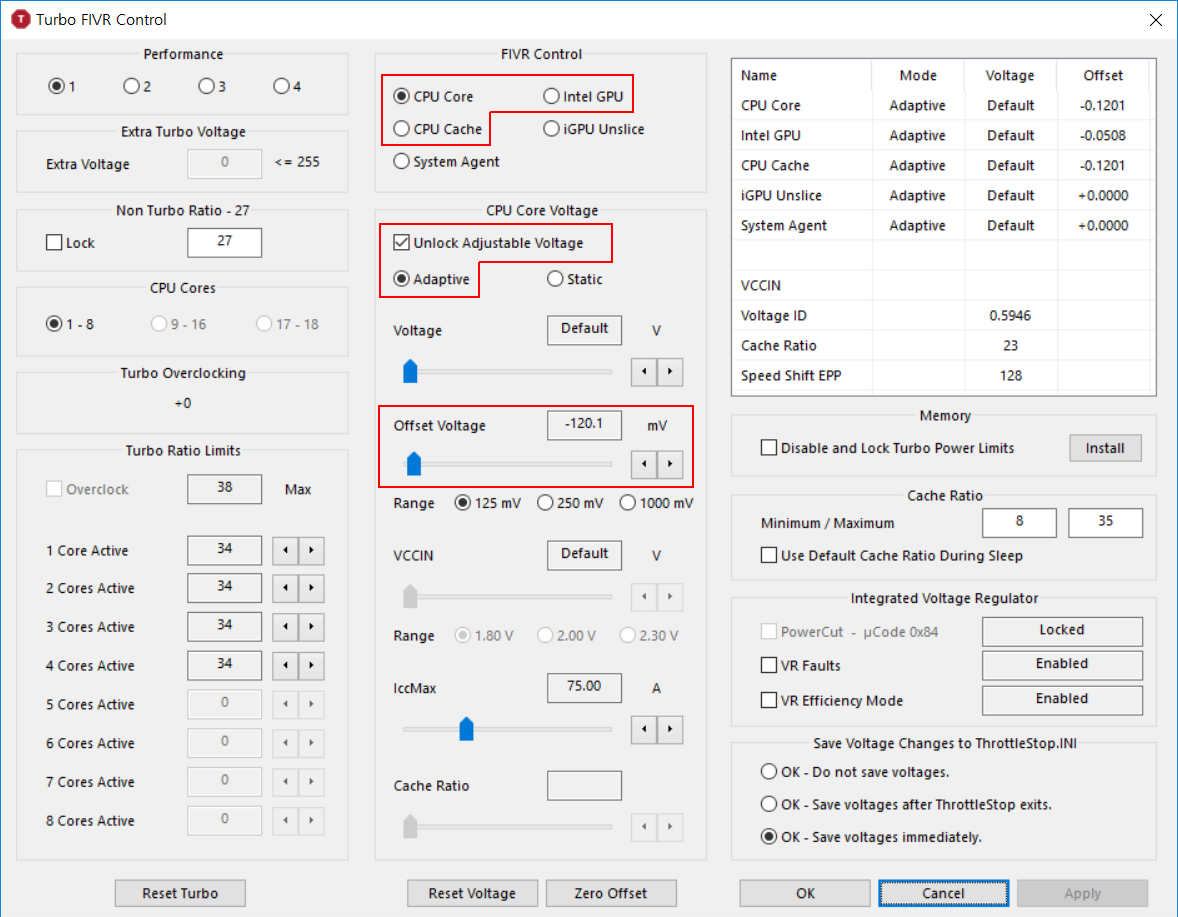Select the Intel GPU FIVR option
Screen dimensions: 1178x917
583,96
